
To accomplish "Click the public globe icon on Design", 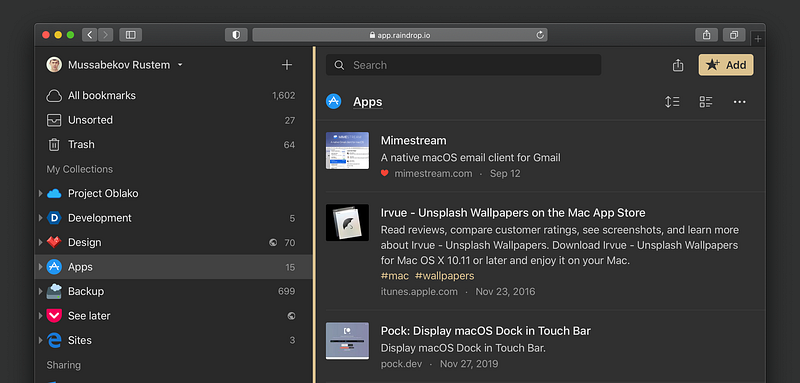I will click(x=273, y=243).
